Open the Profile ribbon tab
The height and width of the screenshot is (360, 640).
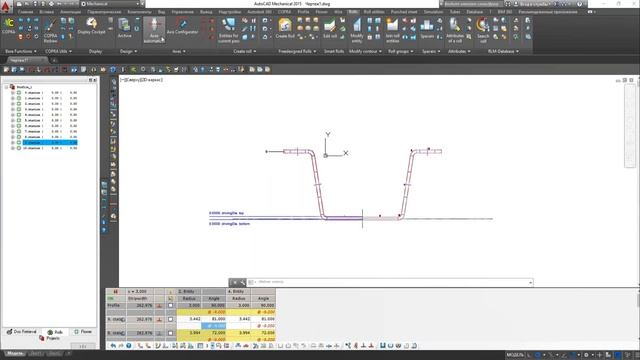(303, 12)
